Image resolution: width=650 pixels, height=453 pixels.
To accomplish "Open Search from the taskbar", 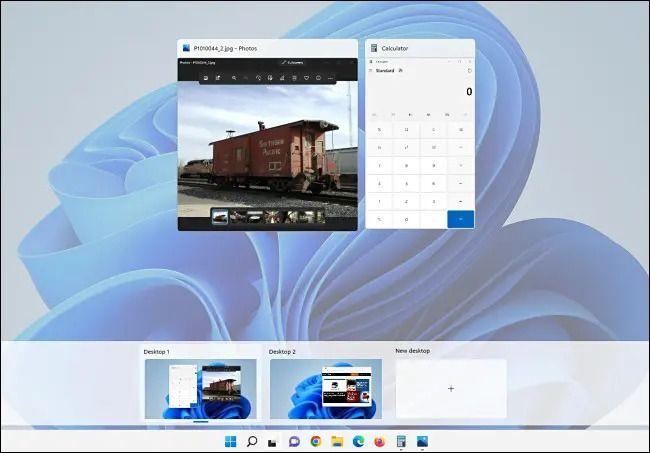I will (x=252, y=441).
